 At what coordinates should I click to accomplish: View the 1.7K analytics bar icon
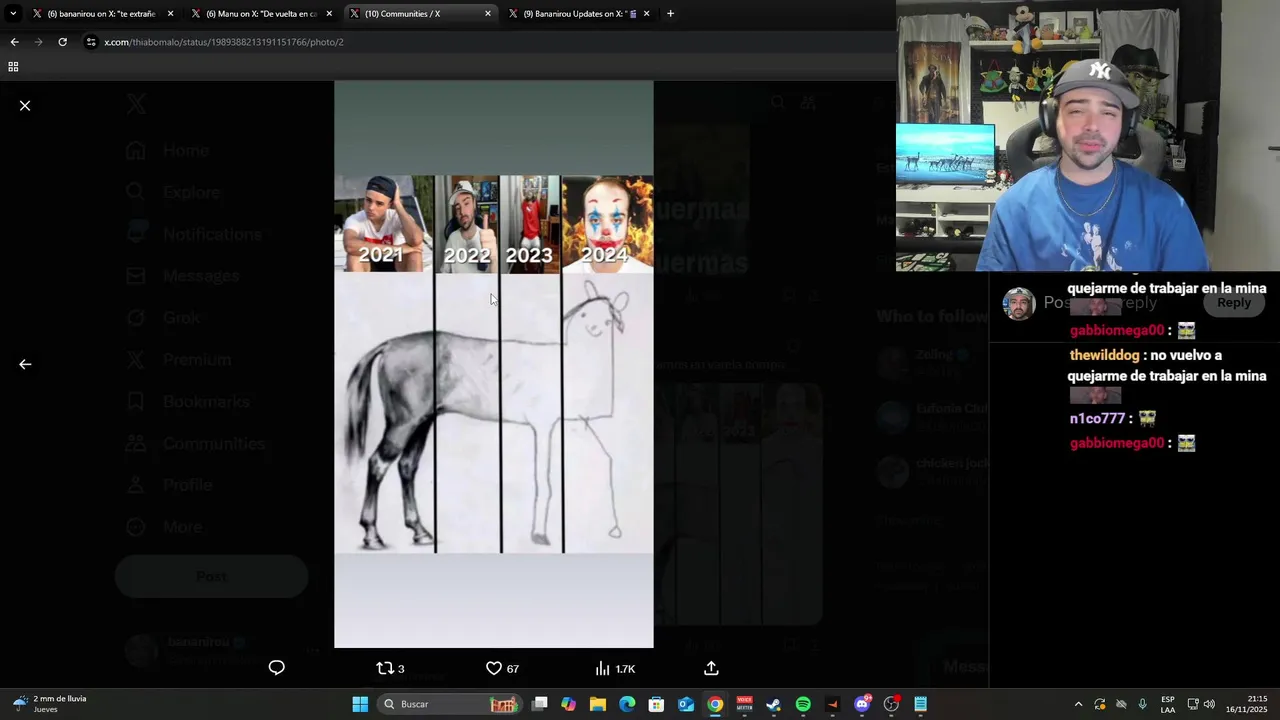(x=615, y=668)
